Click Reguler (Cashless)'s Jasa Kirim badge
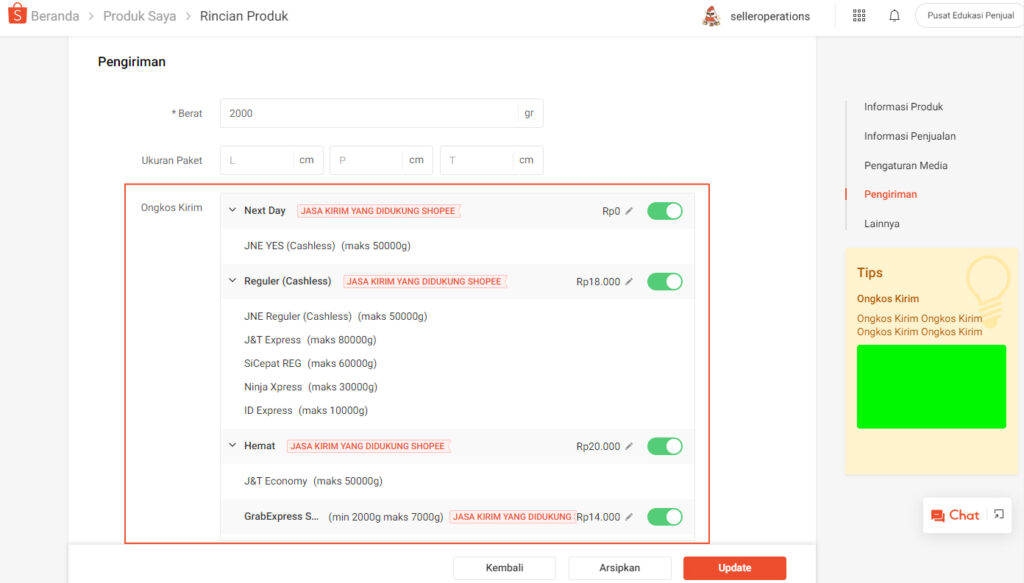This screenshot has height=583, width=1024. point(424,281)
